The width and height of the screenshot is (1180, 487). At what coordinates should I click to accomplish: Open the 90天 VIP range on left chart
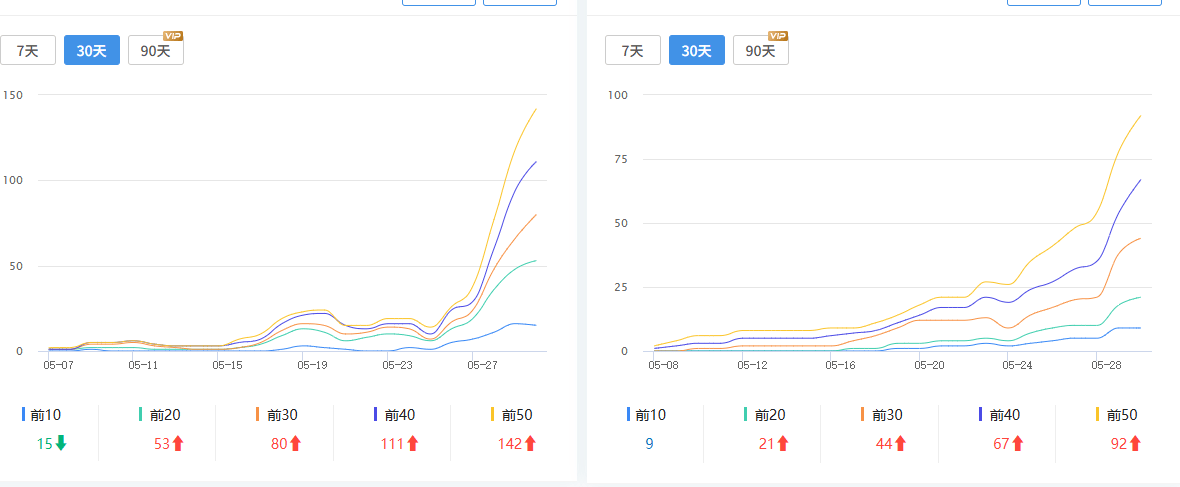point(155,51)
